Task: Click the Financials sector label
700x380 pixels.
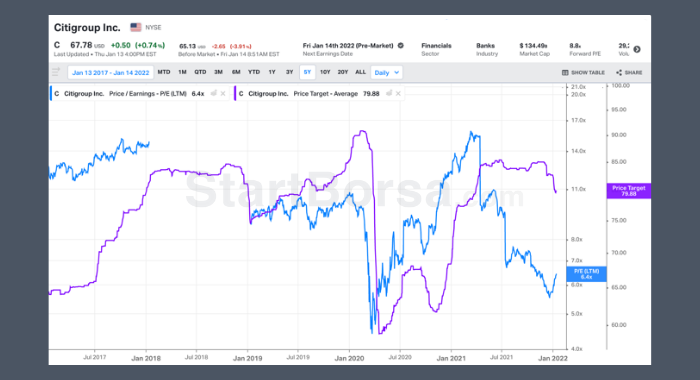Action: click(436, 46)
